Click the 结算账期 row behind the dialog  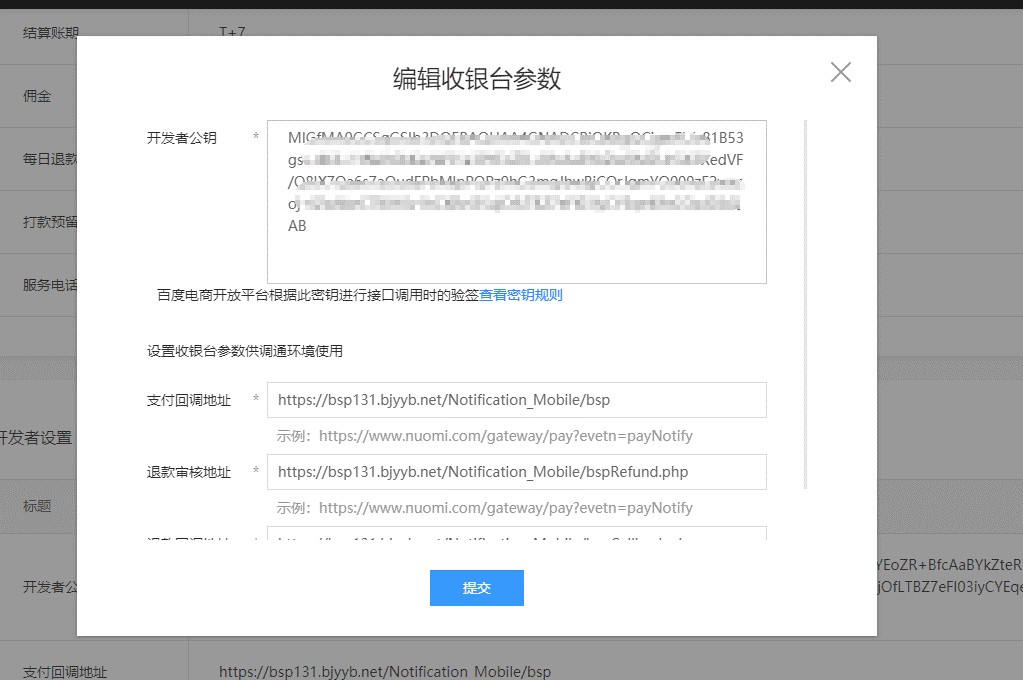click(39, 32)
